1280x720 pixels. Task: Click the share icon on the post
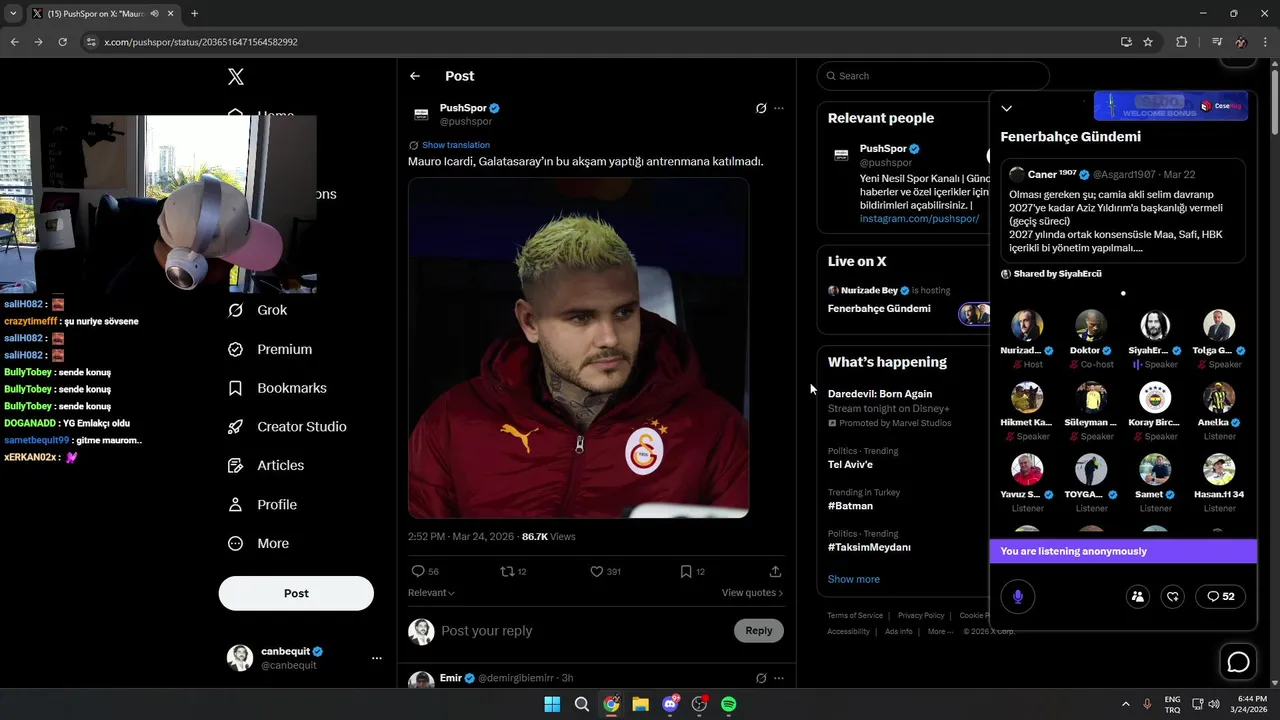(x=775, y=571)
